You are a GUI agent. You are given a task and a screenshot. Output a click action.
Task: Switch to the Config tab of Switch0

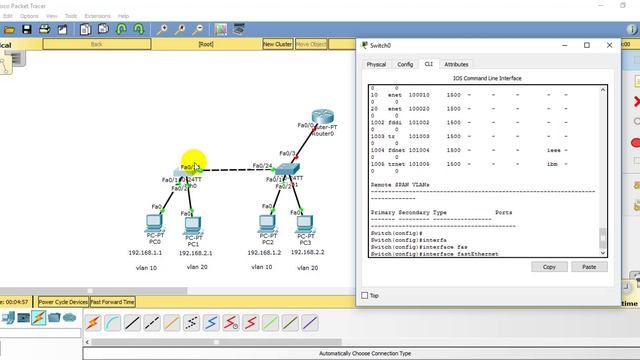coord(405,64)
